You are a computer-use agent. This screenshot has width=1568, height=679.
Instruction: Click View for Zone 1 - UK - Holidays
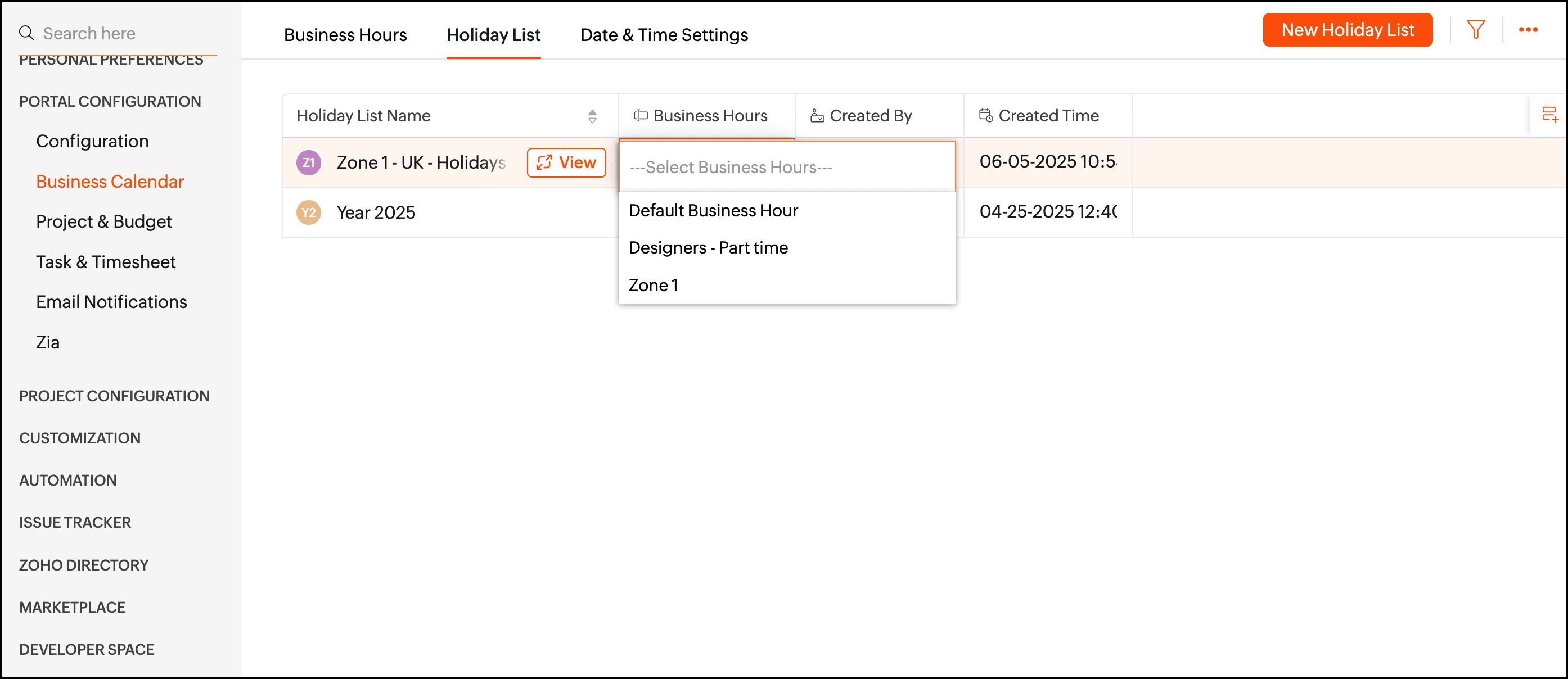click(566, 162)
